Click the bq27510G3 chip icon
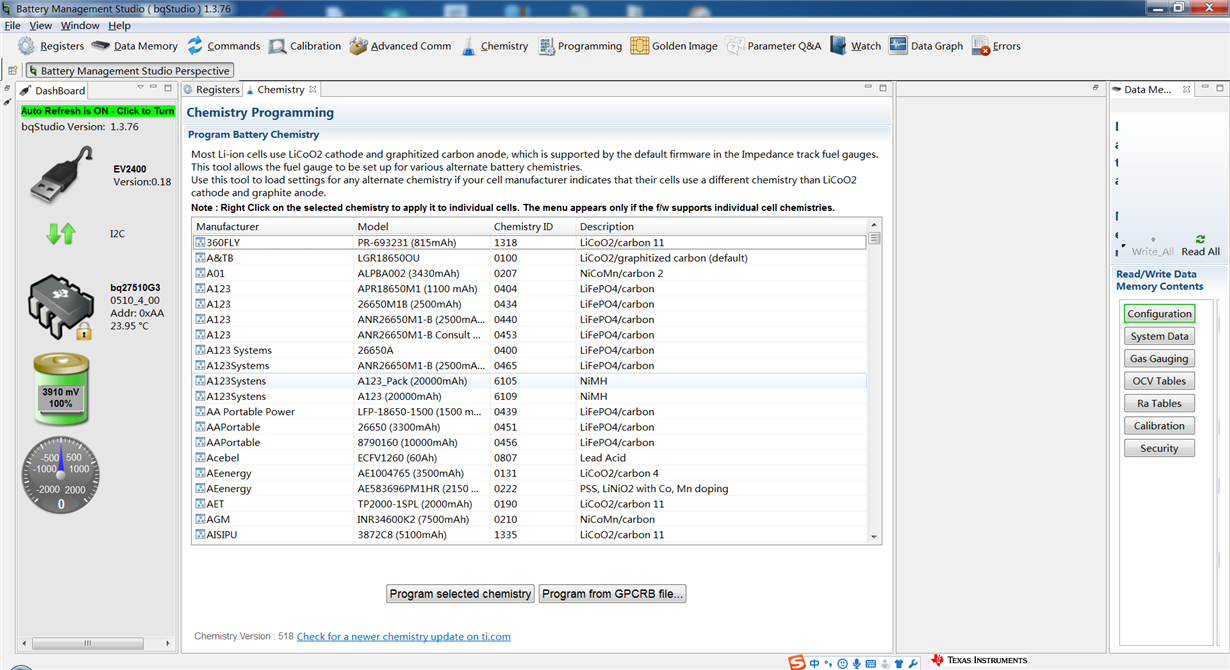 (62, 307)
